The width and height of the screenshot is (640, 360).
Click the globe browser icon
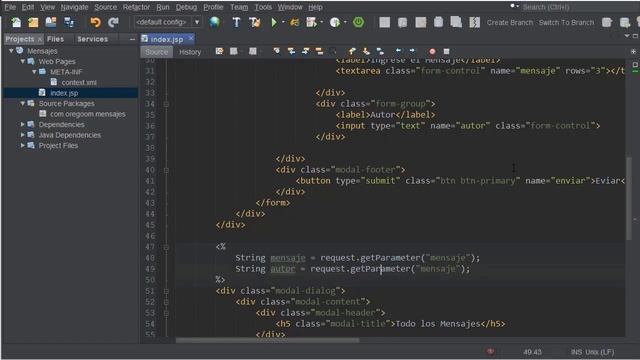215,22
